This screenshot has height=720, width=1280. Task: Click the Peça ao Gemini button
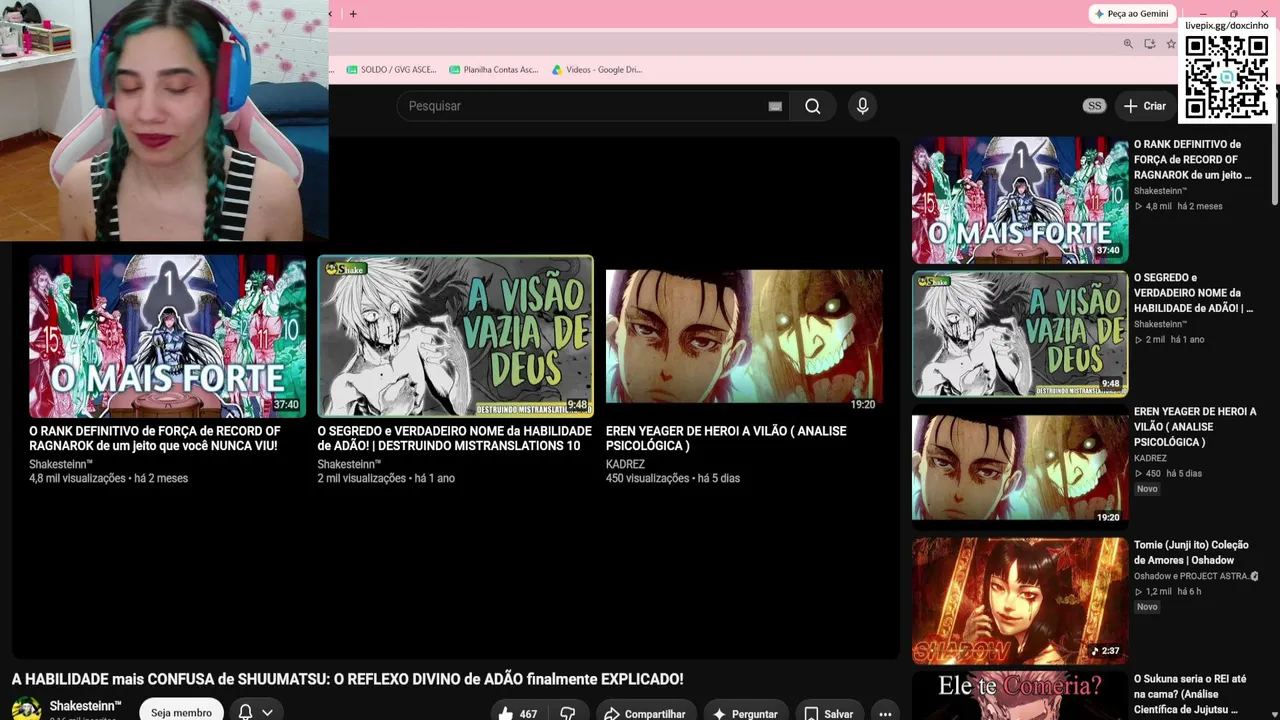click(1132, 14)
